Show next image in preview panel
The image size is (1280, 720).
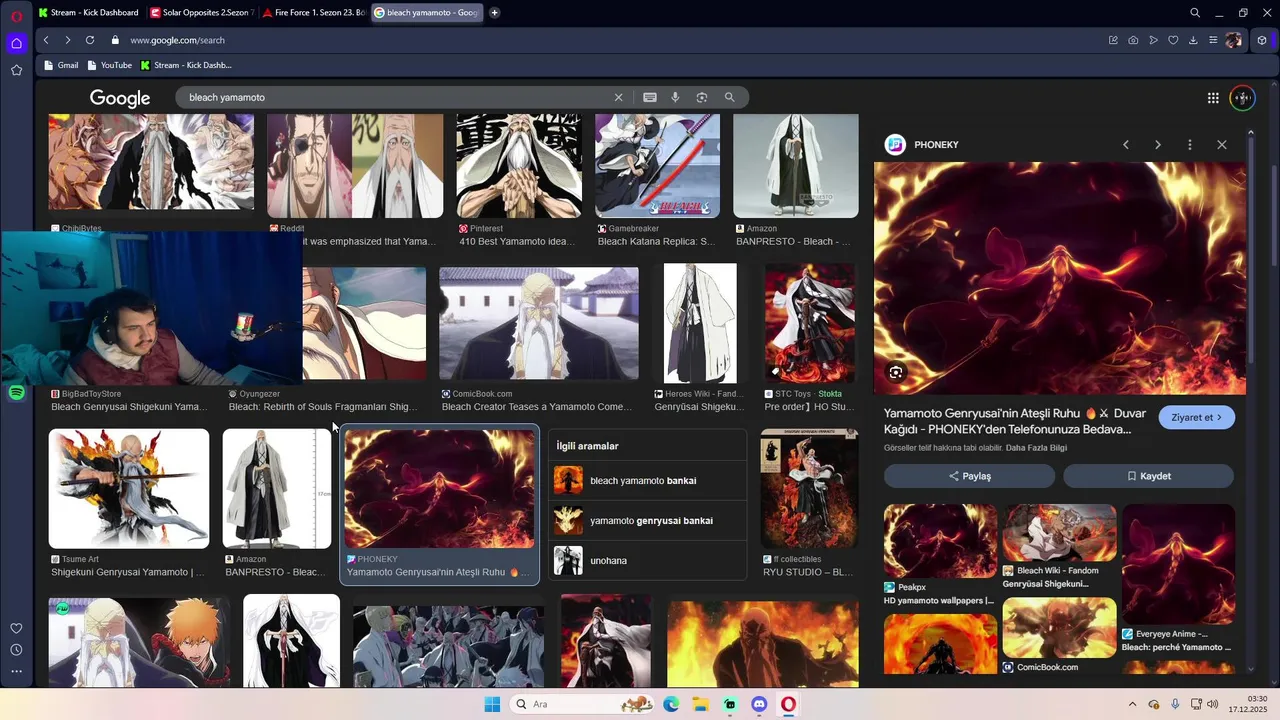tap(1158, 145)
